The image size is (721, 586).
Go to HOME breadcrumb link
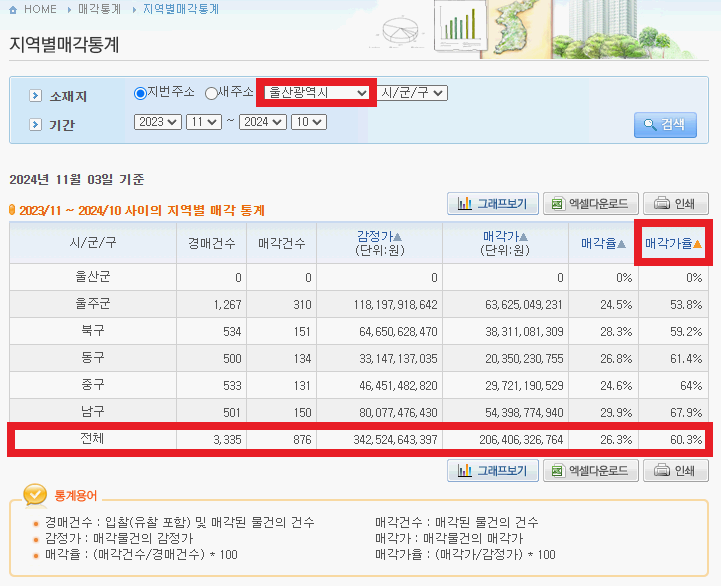pyautogui.click(x=40, y=9)
